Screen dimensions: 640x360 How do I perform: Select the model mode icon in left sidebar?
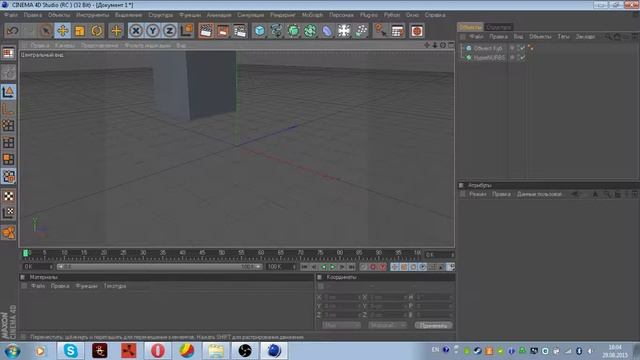8,92
